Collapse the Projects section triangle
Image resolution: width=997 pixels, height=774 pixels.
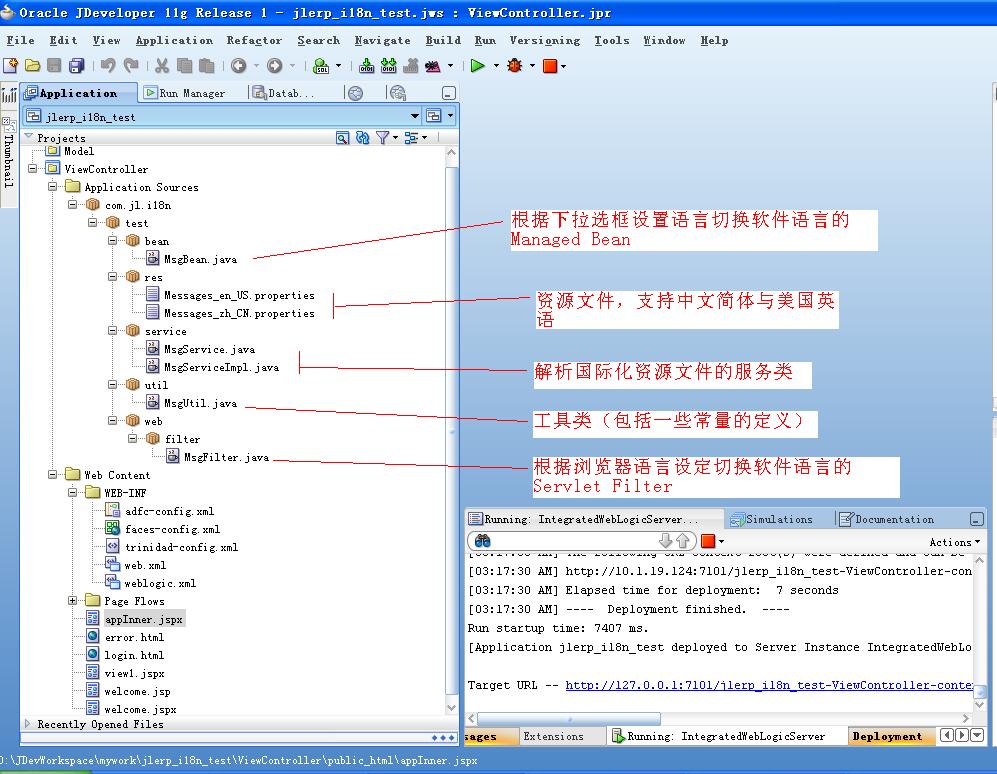(28, 136)
